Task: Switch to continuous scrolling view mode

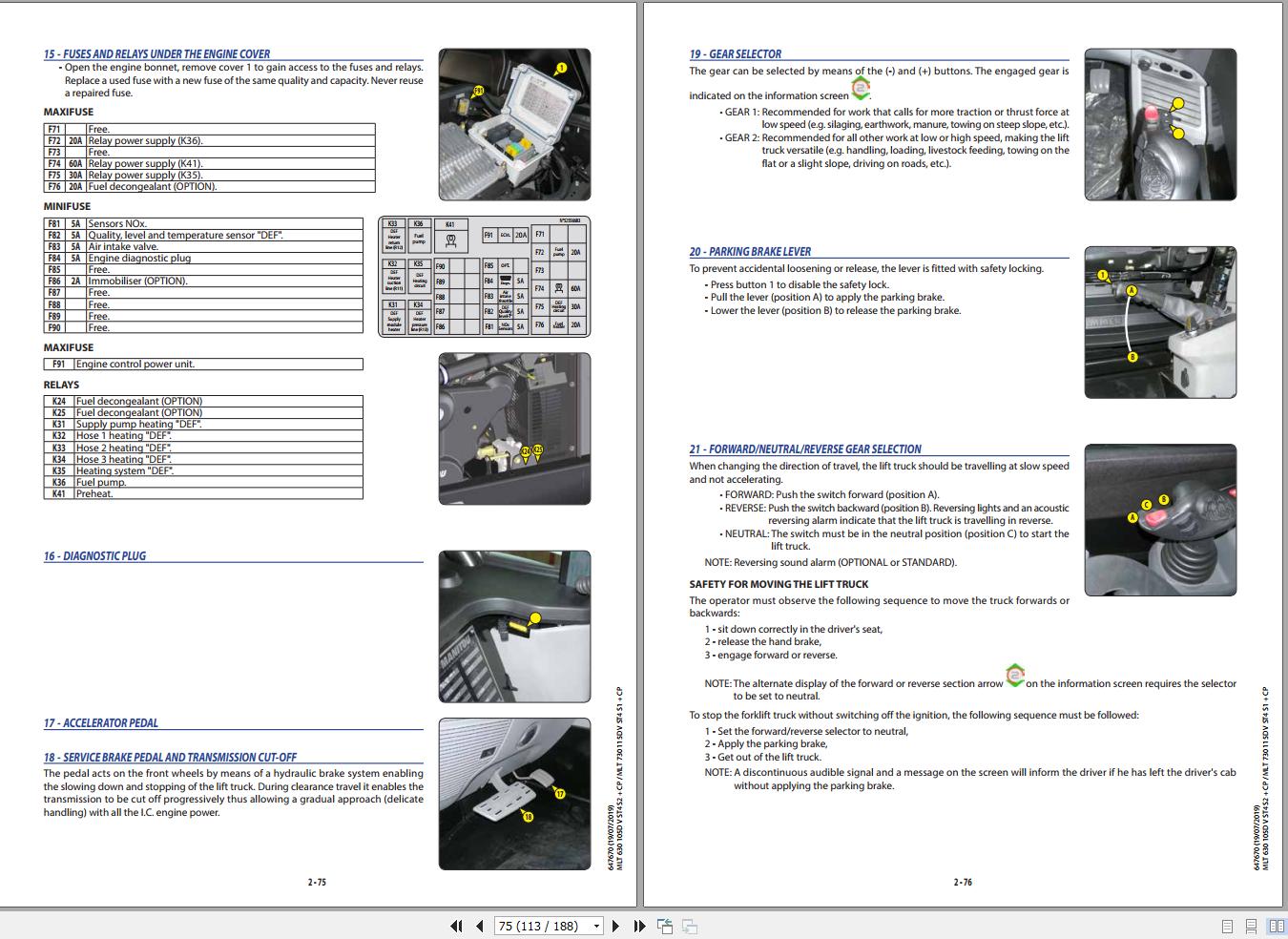Action: pyautogui.click(x=1251, y=925)
